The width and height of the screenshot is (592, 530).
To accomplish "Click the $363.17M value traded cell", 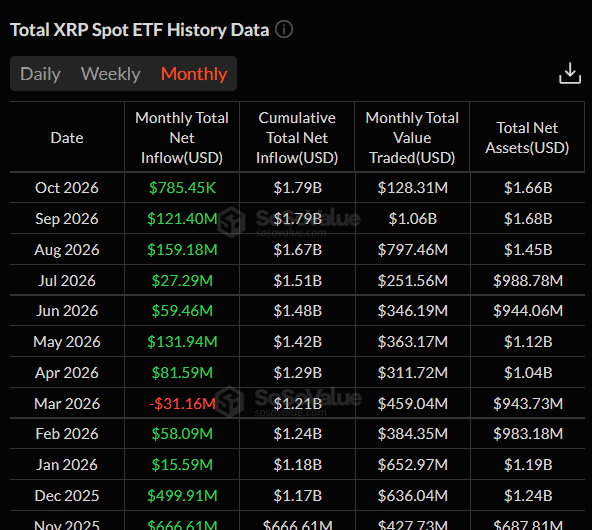I will 413,342.
